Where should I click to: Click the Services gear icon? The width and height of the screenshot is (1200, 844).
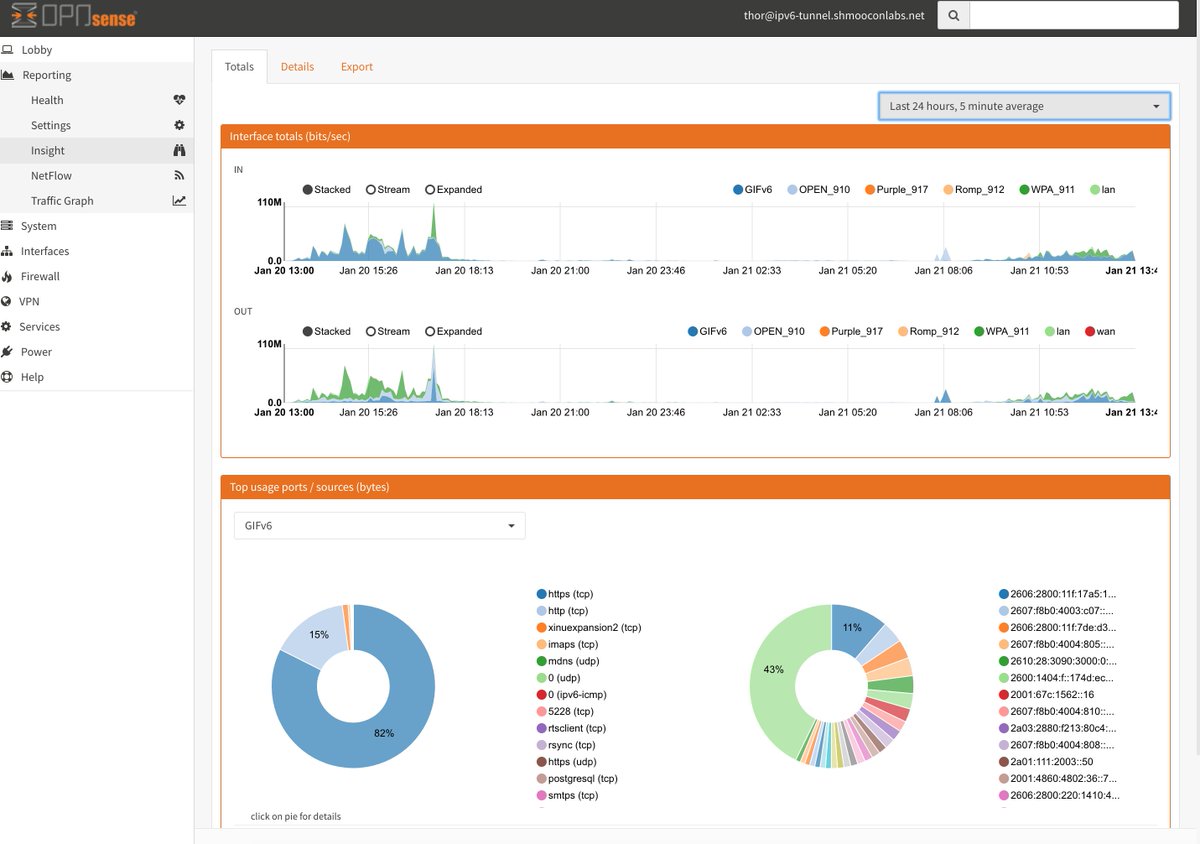[x=7, y=326]
